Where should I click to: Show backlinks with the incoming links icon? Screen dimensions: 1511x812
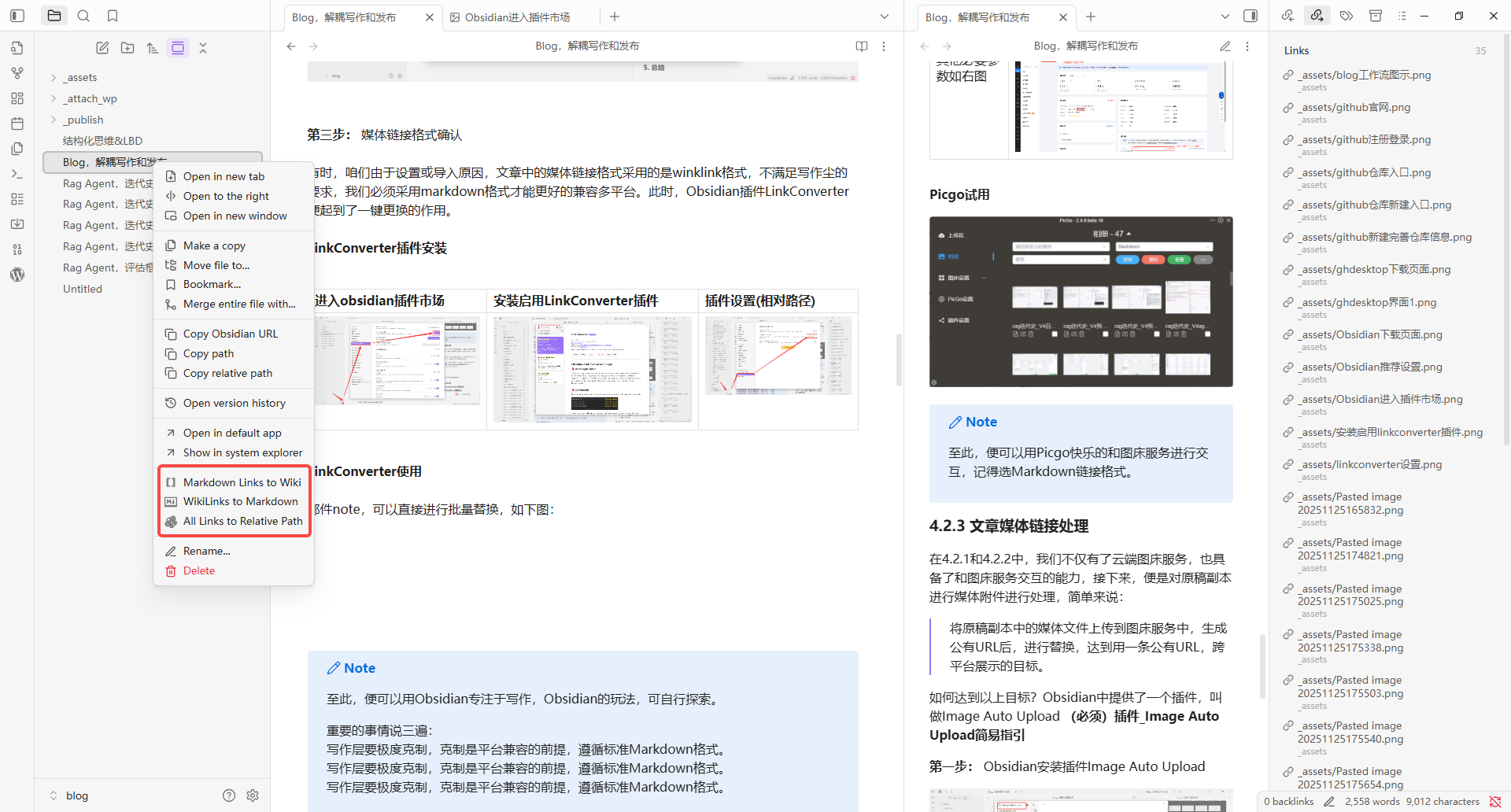point(1287,16)
